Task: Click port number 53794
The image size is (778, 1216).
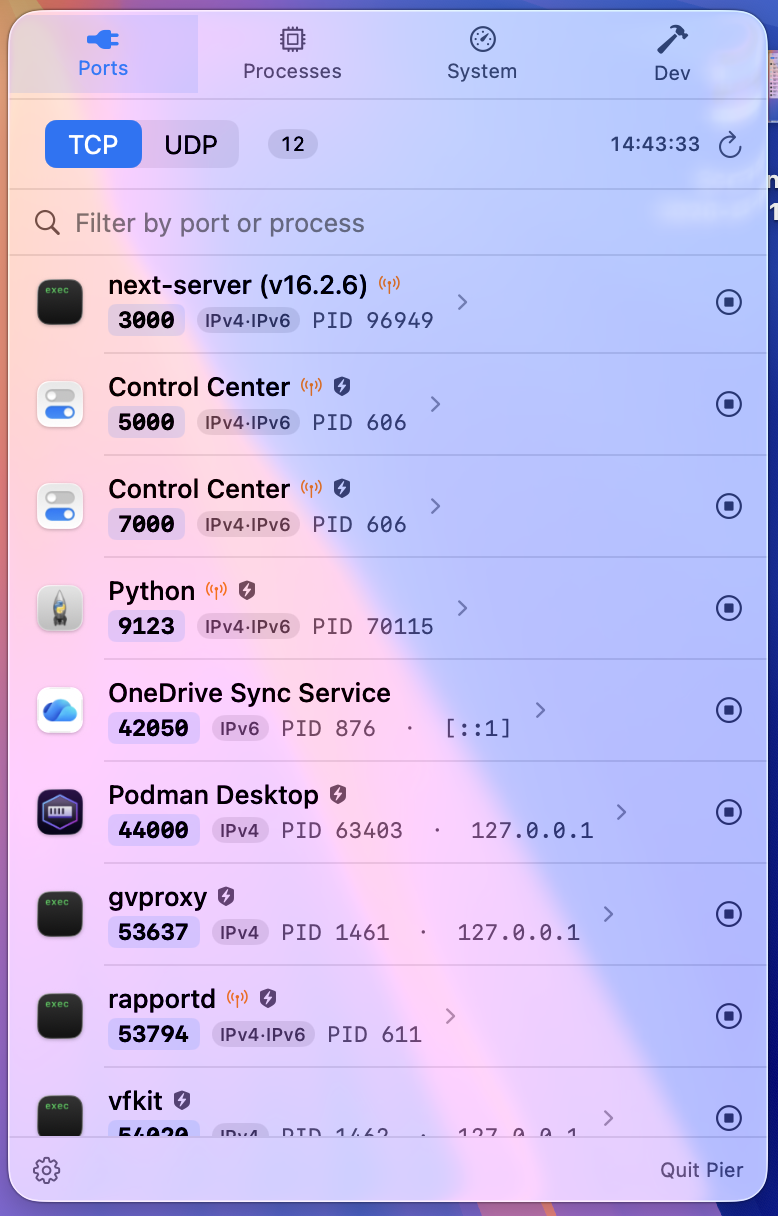Action: tap(154, 1034)
